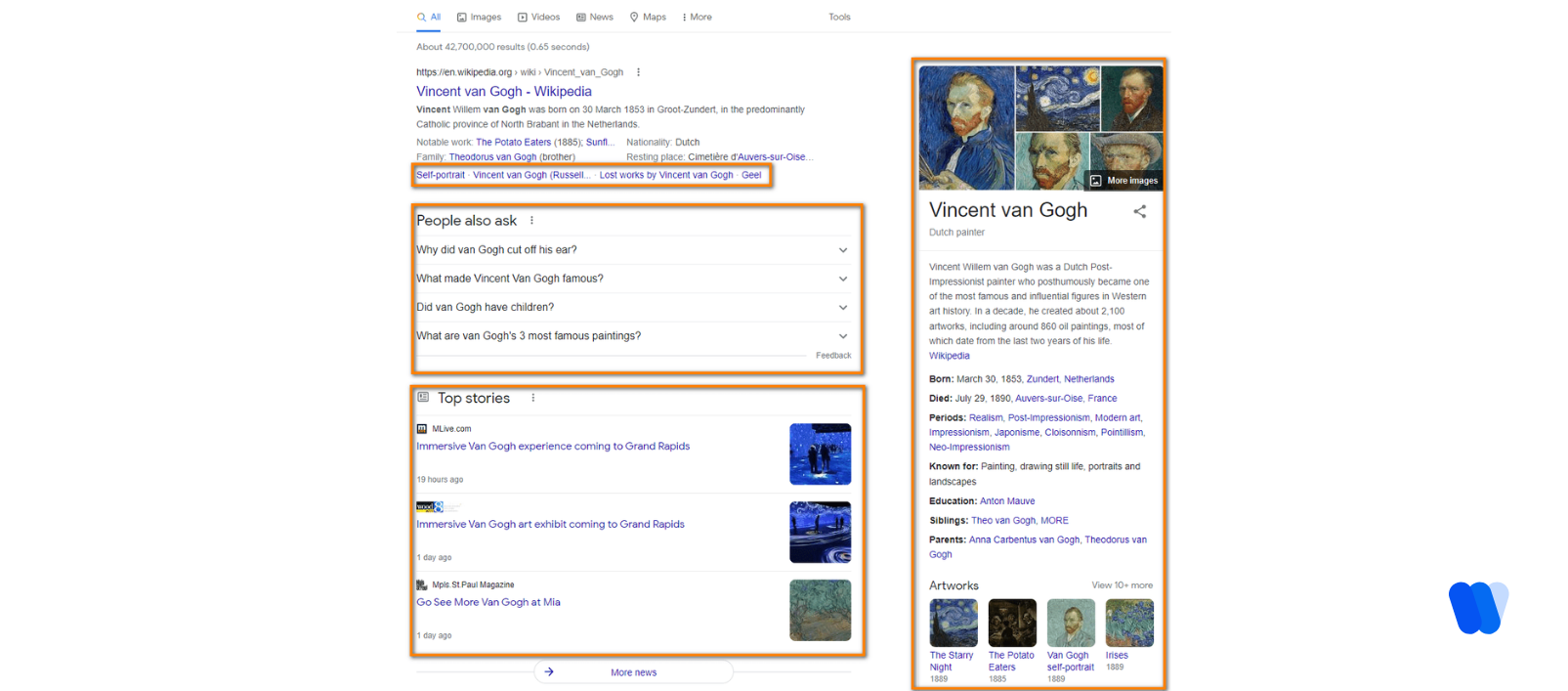Open the Theodorus van Gogh brother link
This screenshot has height=691, width=1568.
(492, 157)
